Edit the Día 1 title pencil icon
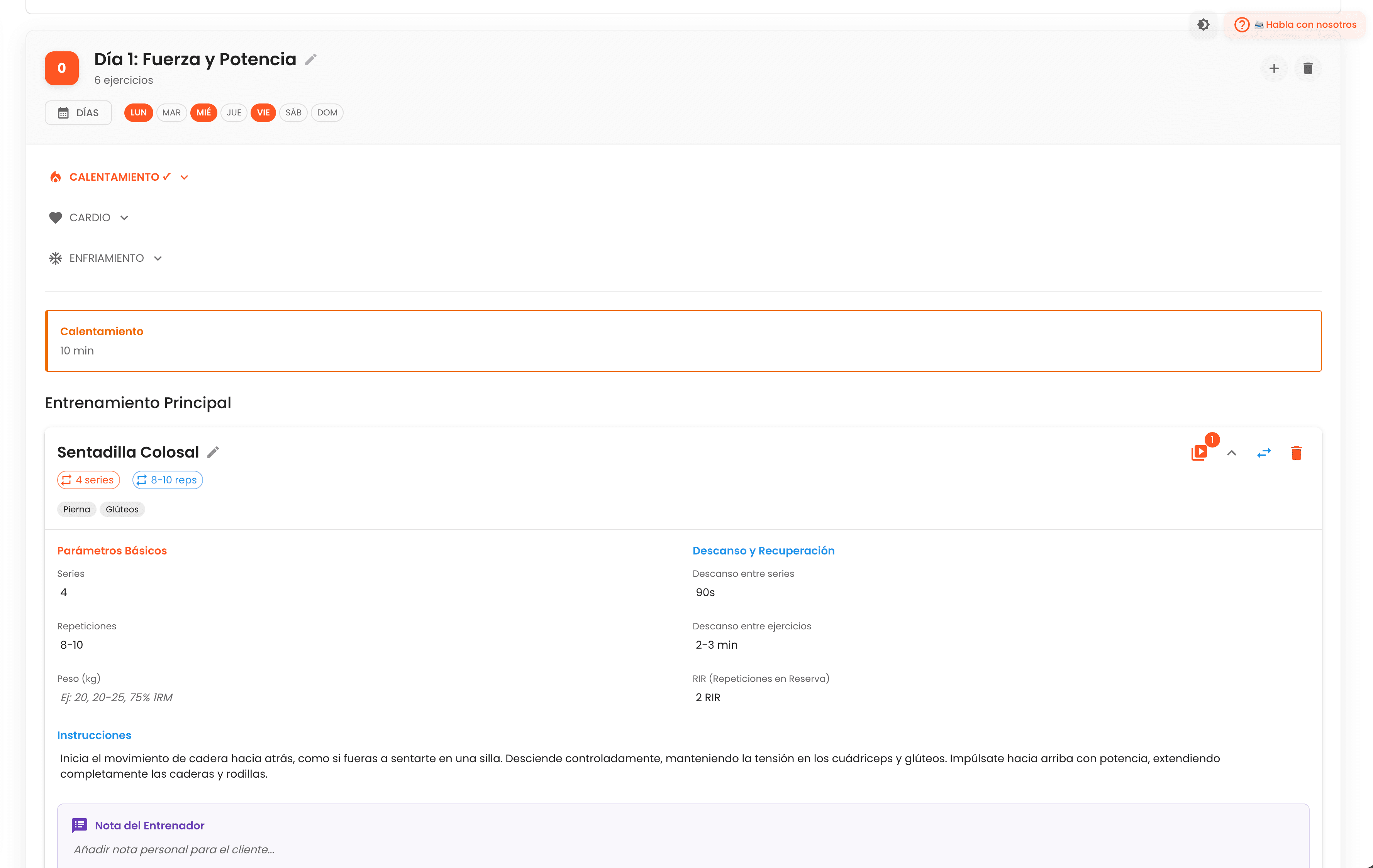 (x=311, y=59)
